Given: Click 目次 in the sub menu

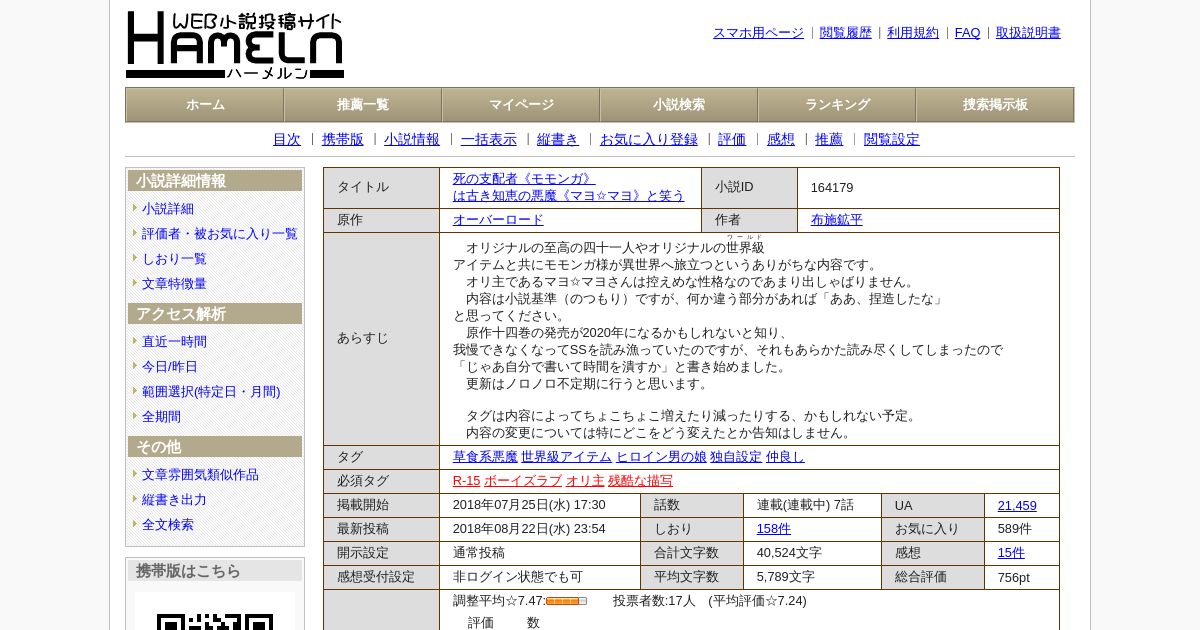Looking at the screenshot, I should pos(287,140).
